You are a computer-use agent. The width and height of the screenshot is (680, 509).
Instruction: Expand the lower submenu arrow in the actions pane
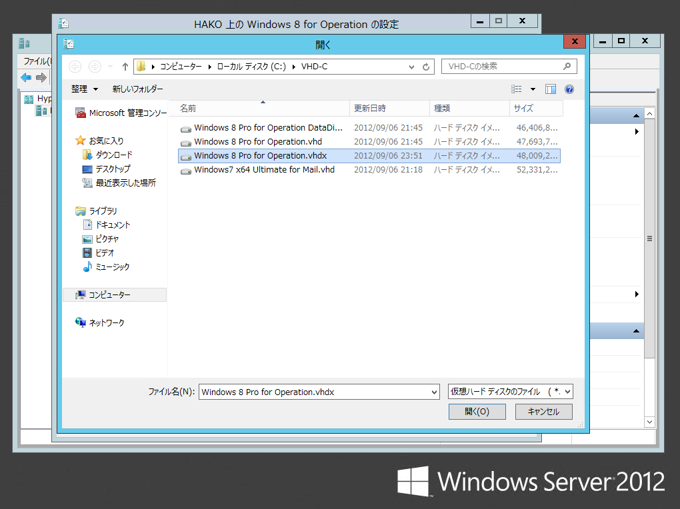(x=637, y=294)
